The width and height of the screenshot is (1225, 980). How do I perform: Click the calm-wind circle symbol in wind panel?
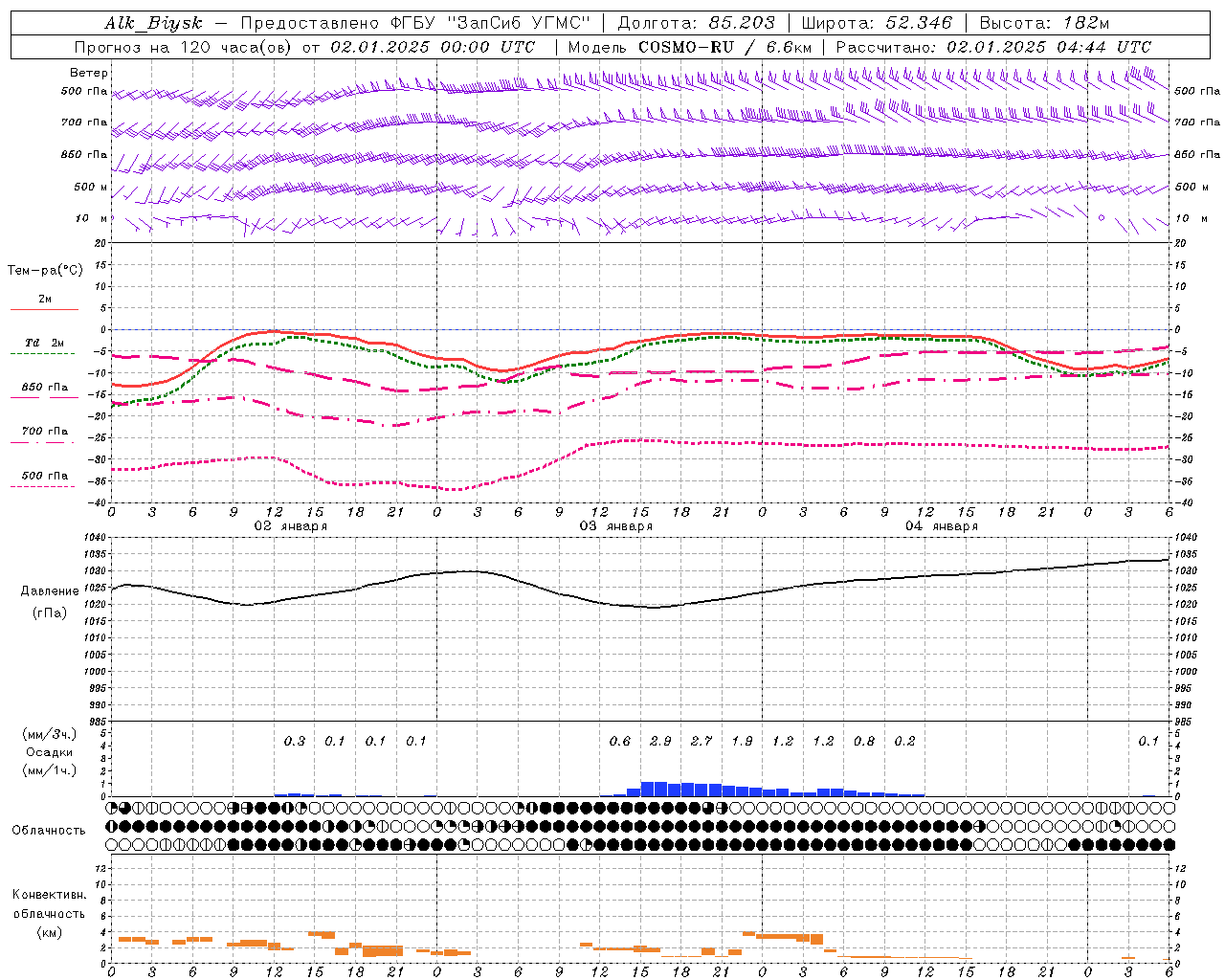(1101, 218)
